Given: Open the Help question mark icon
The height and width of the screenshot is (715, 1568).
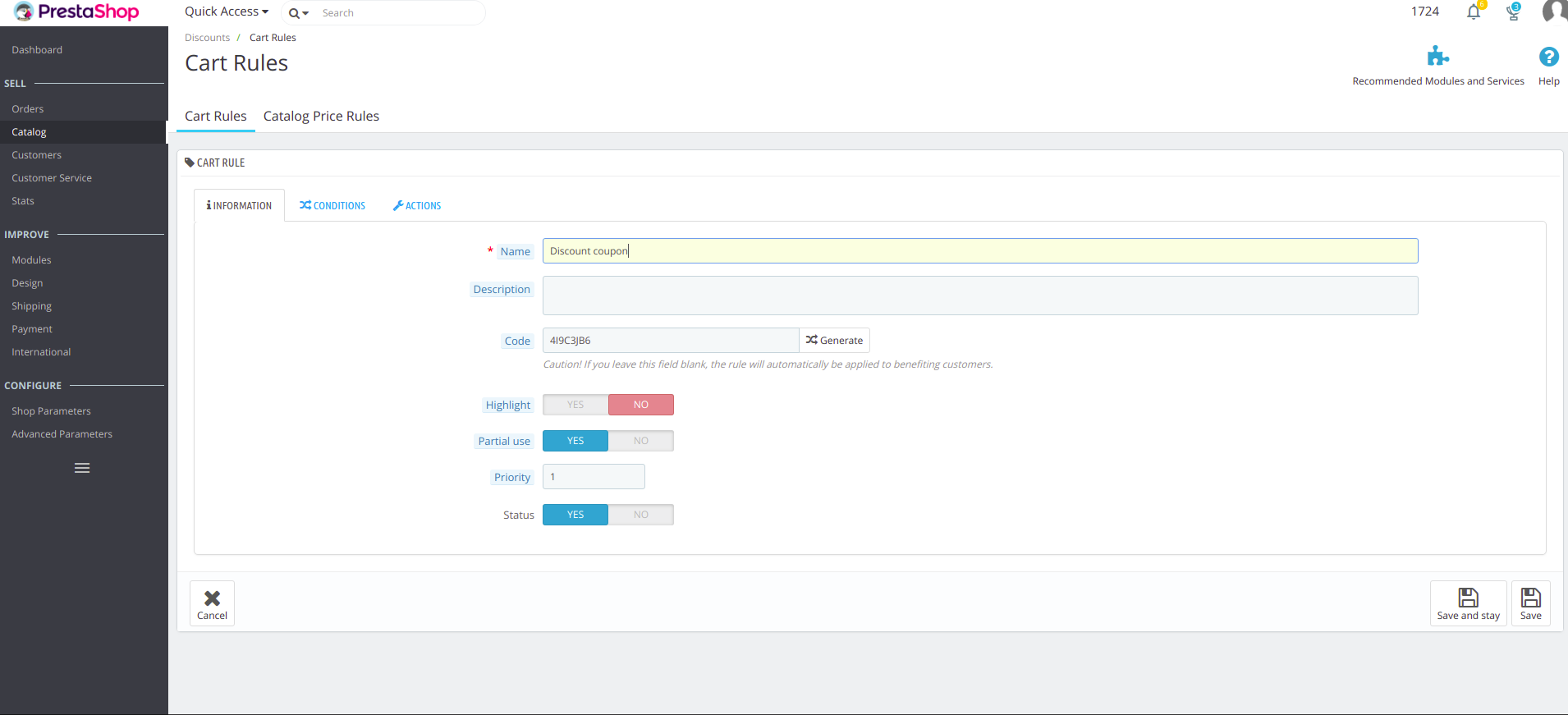Looking at the screenshot, I should pos(1548,57).
